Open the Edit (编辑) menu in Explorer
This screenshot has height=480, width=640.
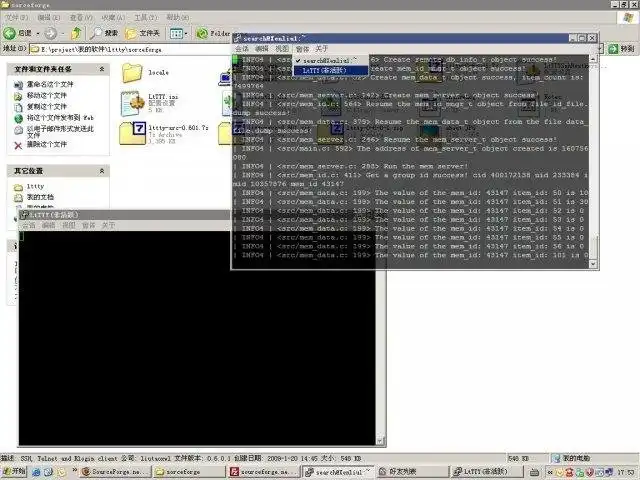point(49,18)
